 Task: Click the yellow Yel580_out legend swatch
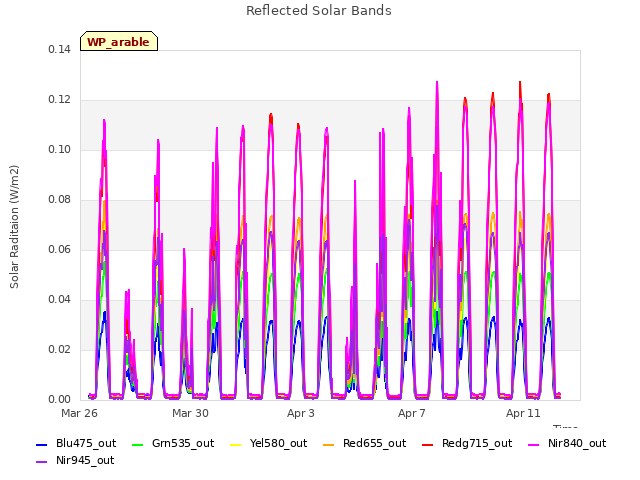click(236, 445)
